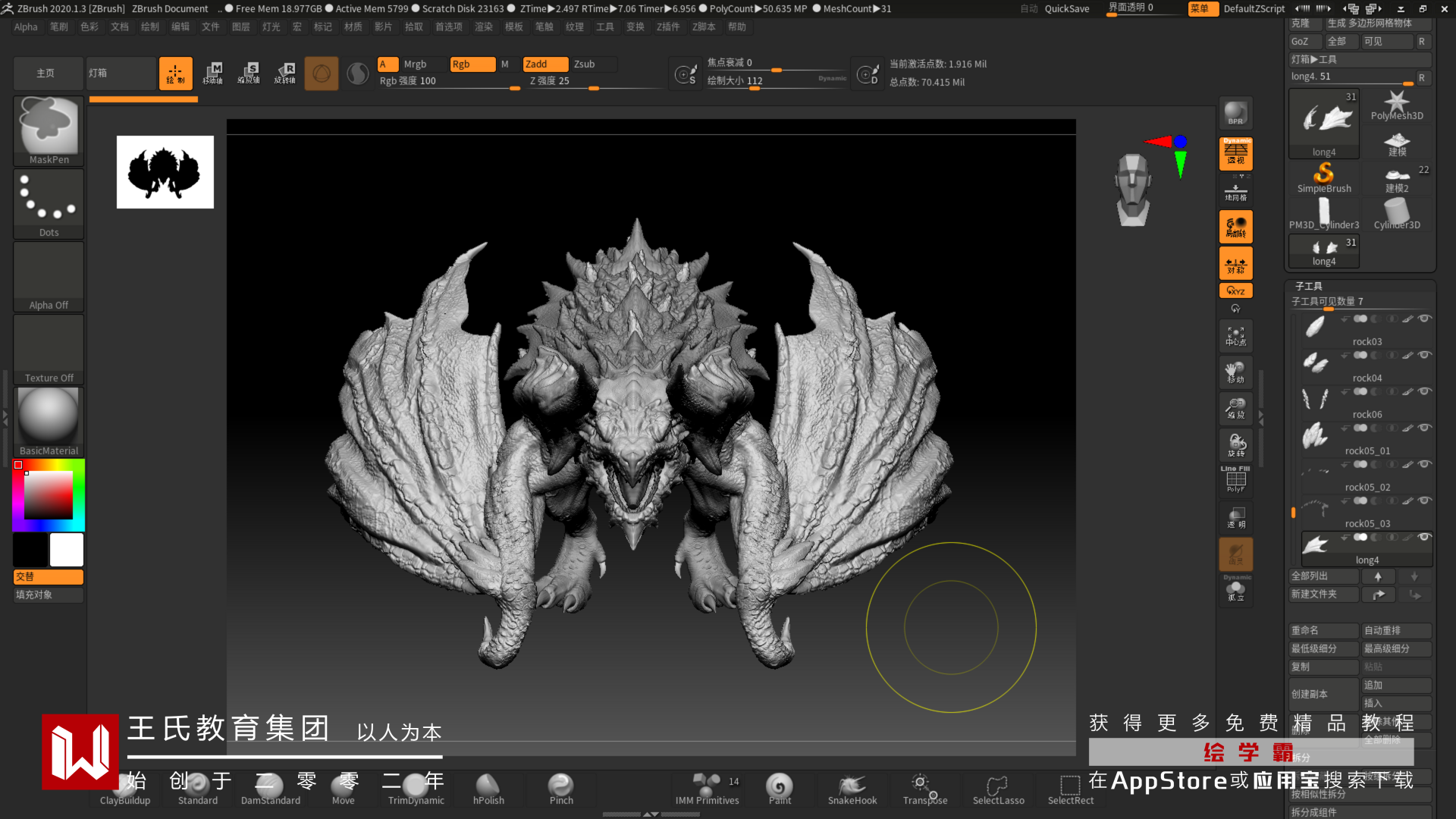Image resolution: width=1456 pixels, height=819 pixels.
Task: Open the Alpha Off selector
Action: pyautogui.click(x=49, y=276)
